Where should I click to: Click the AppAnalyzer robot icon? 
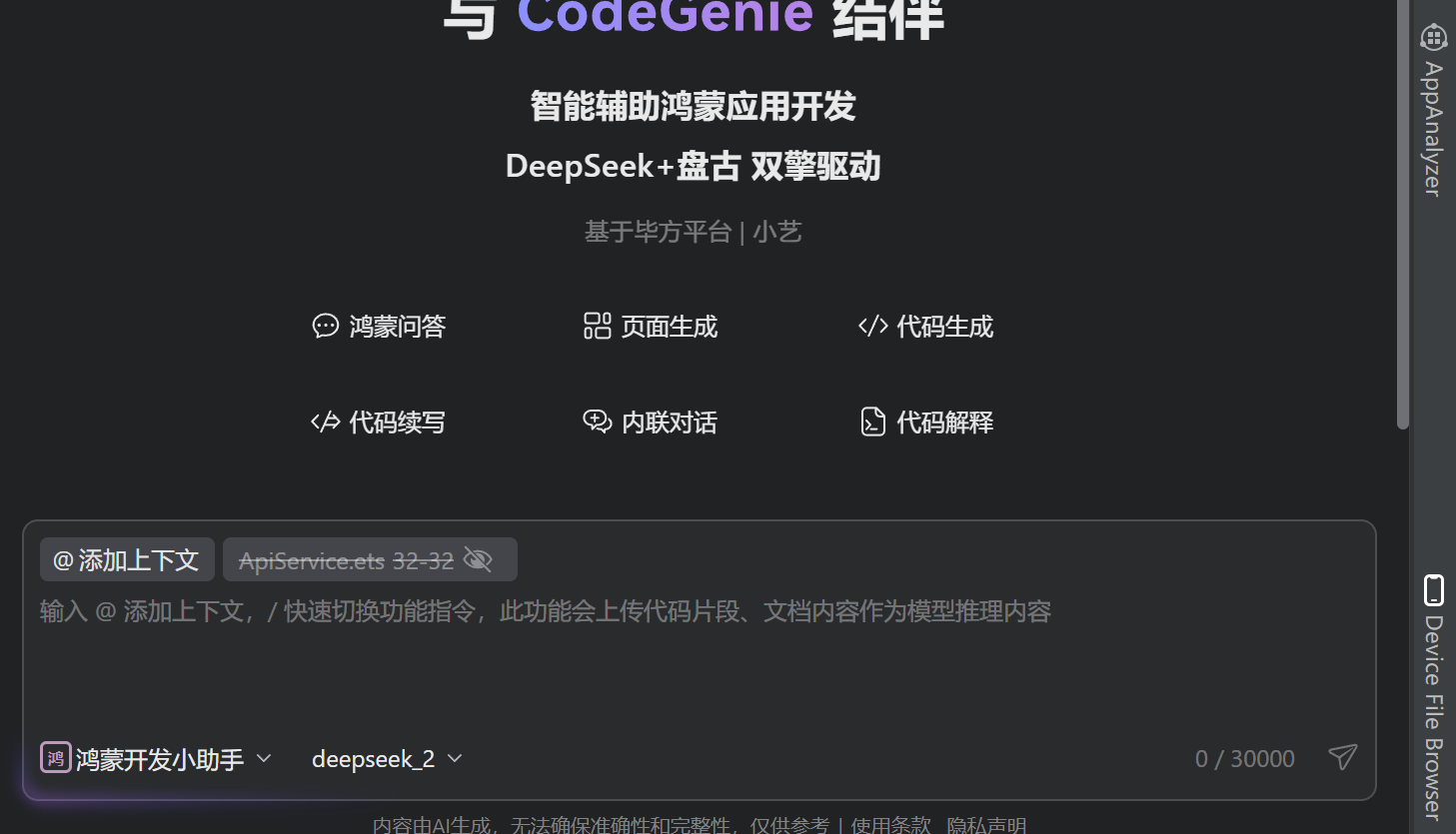pyautogui.click(x=1434, y=37)
